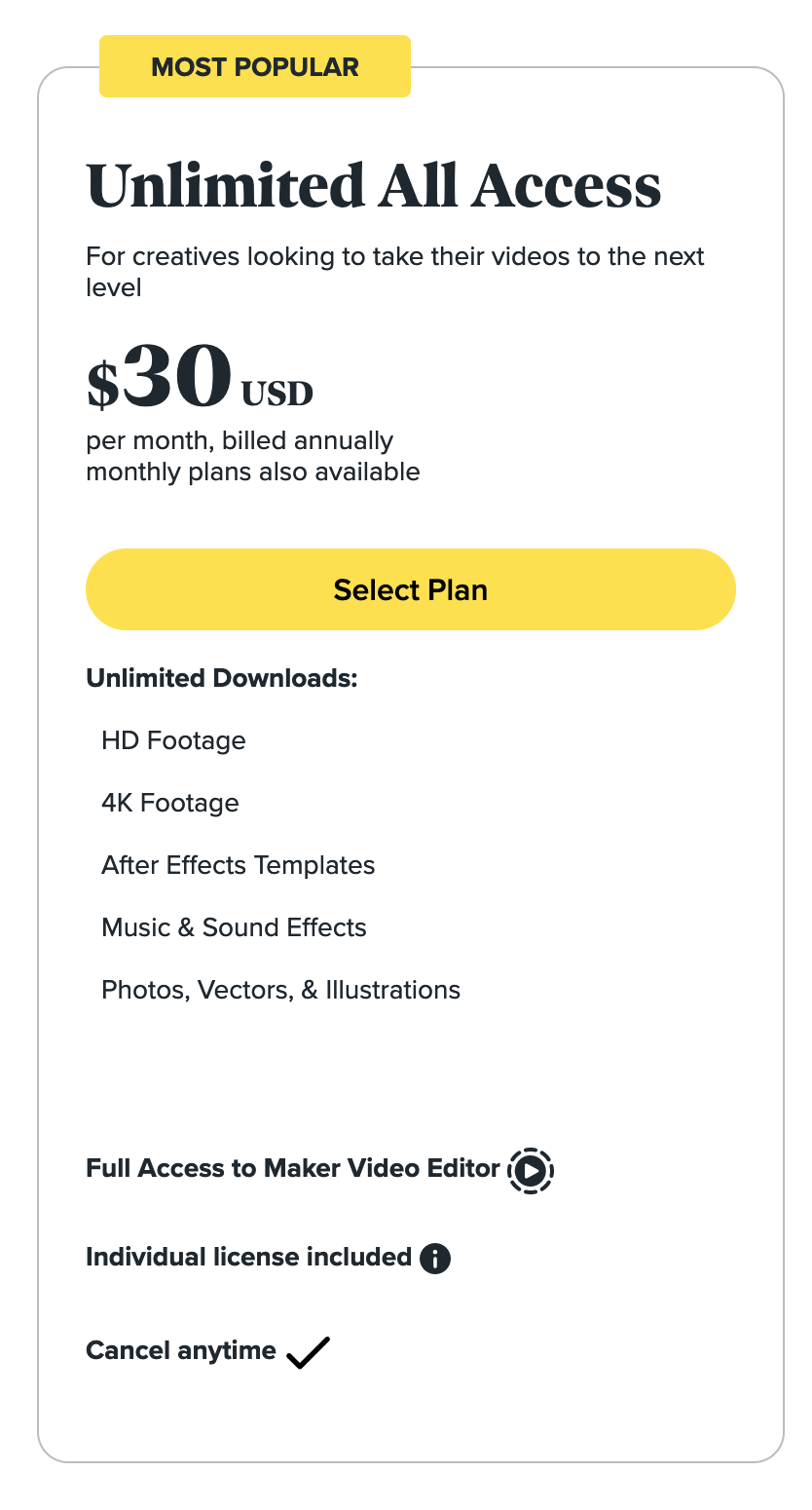This screenshot has height=1510, width=812.
Task: Click the Maker Video Editor play icon
Action: coord(531,1170)
